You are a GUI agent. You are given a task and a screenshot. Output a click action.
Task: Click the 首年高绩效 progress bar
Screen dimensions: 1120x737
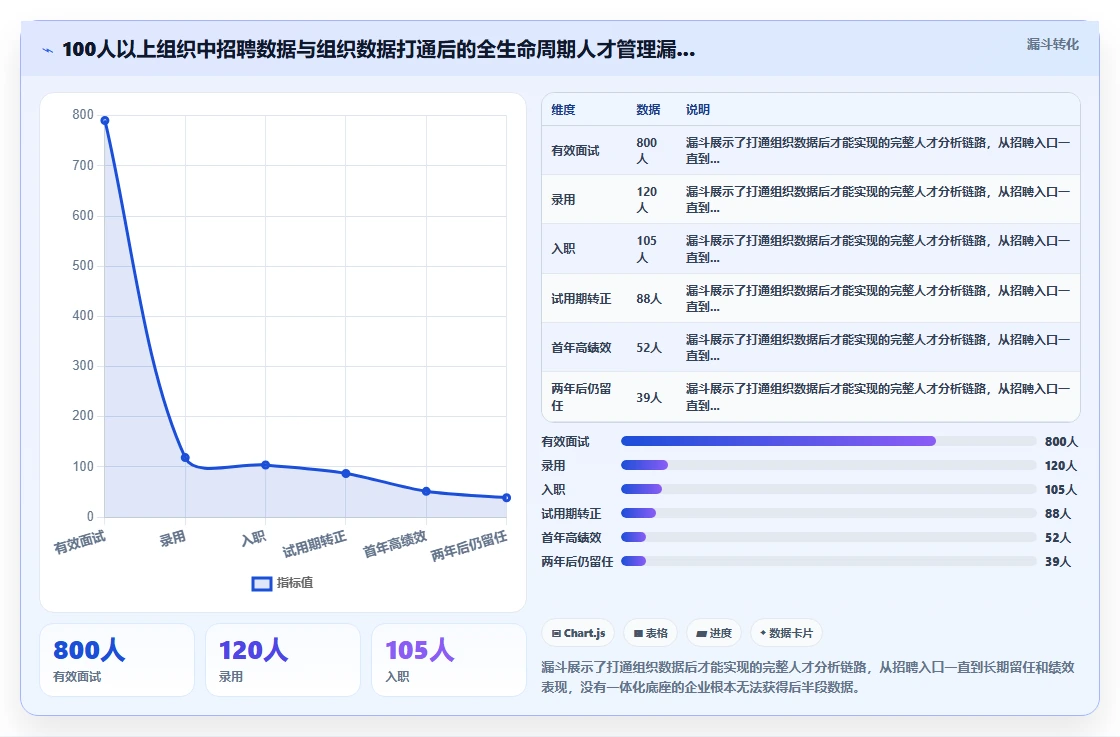point(829,537)
